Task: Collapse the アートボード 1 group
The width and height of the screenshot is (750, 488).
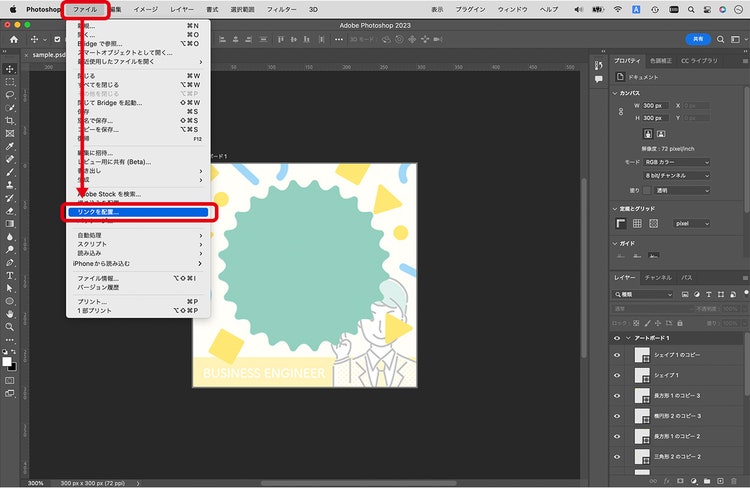Action: pos(629,338)
